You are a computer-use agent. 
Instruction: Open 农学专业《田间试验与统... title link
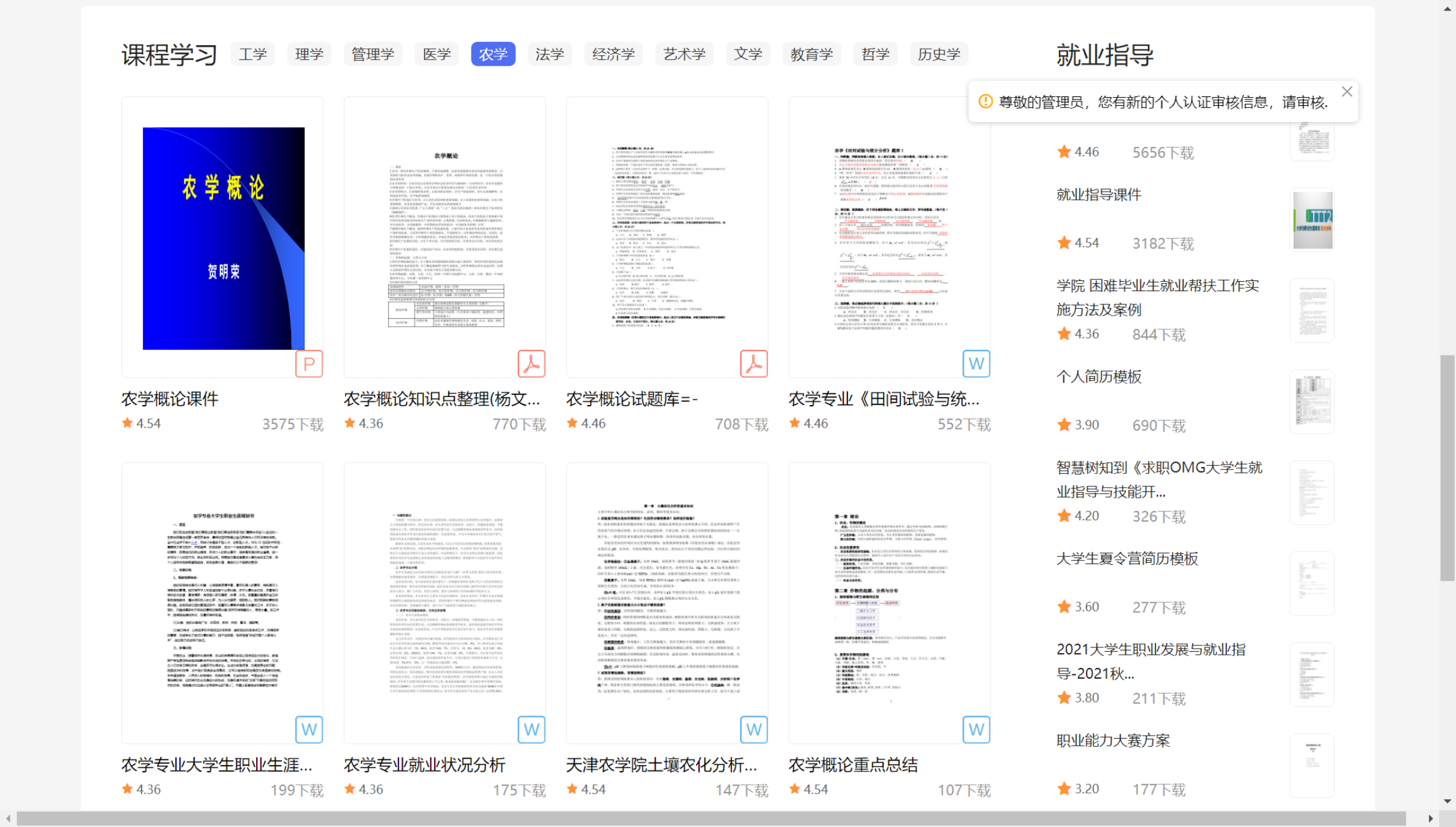(884, 399)
